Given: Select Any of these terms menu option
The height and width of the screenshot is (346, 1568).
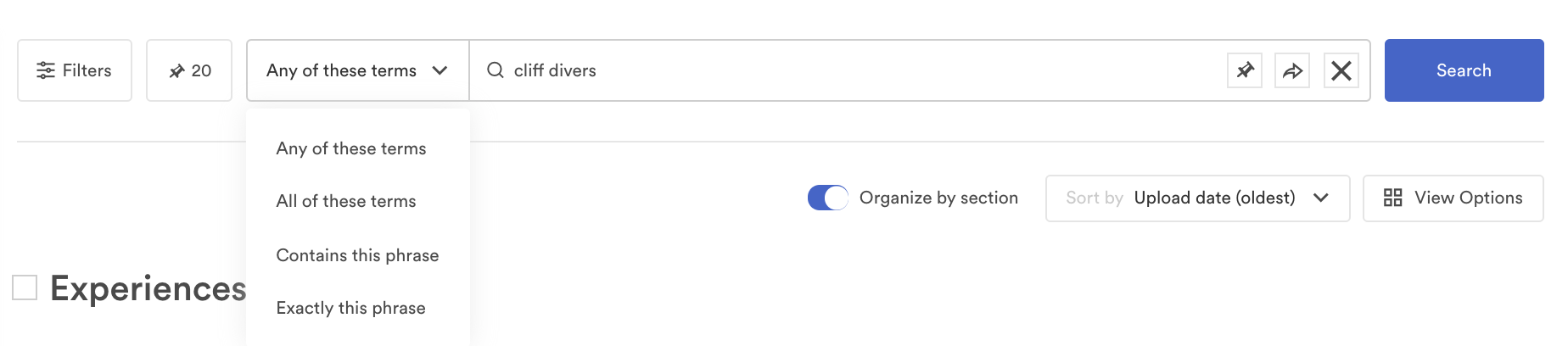Looking at the screenshot, I should coord(351,148).
